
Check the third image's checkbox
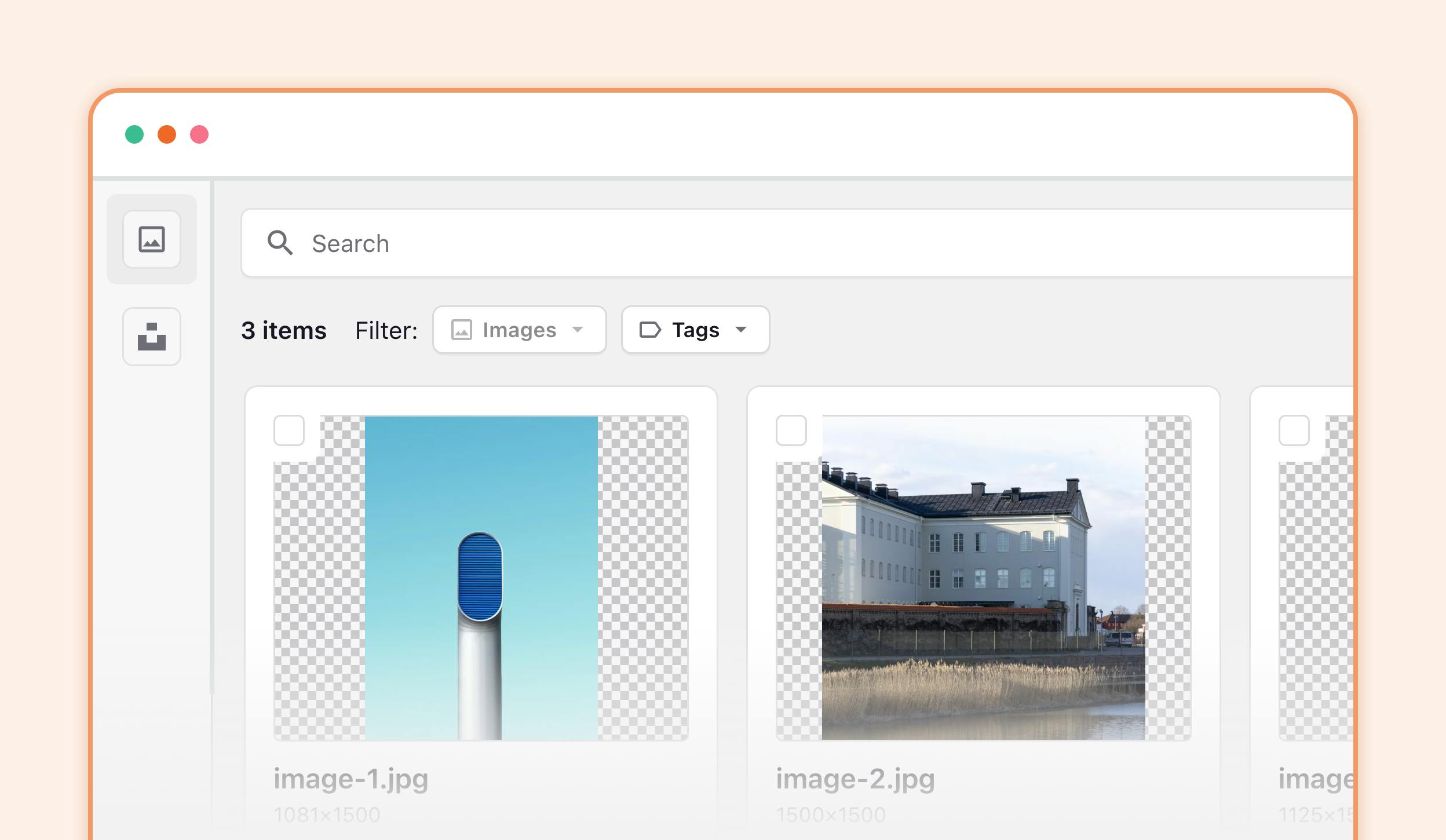[x=1294, y=430]
